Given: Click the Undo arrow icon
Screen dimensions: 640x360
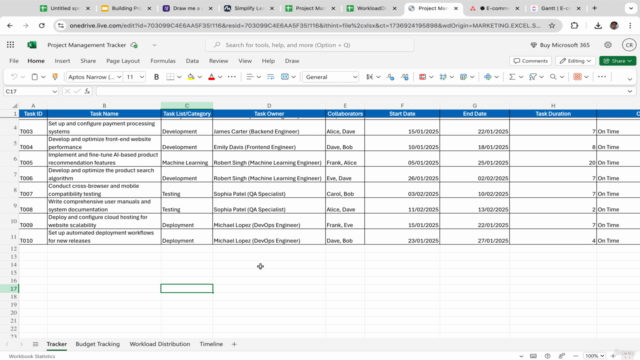Looking at the screenshot, I should [x=14, y=77].
